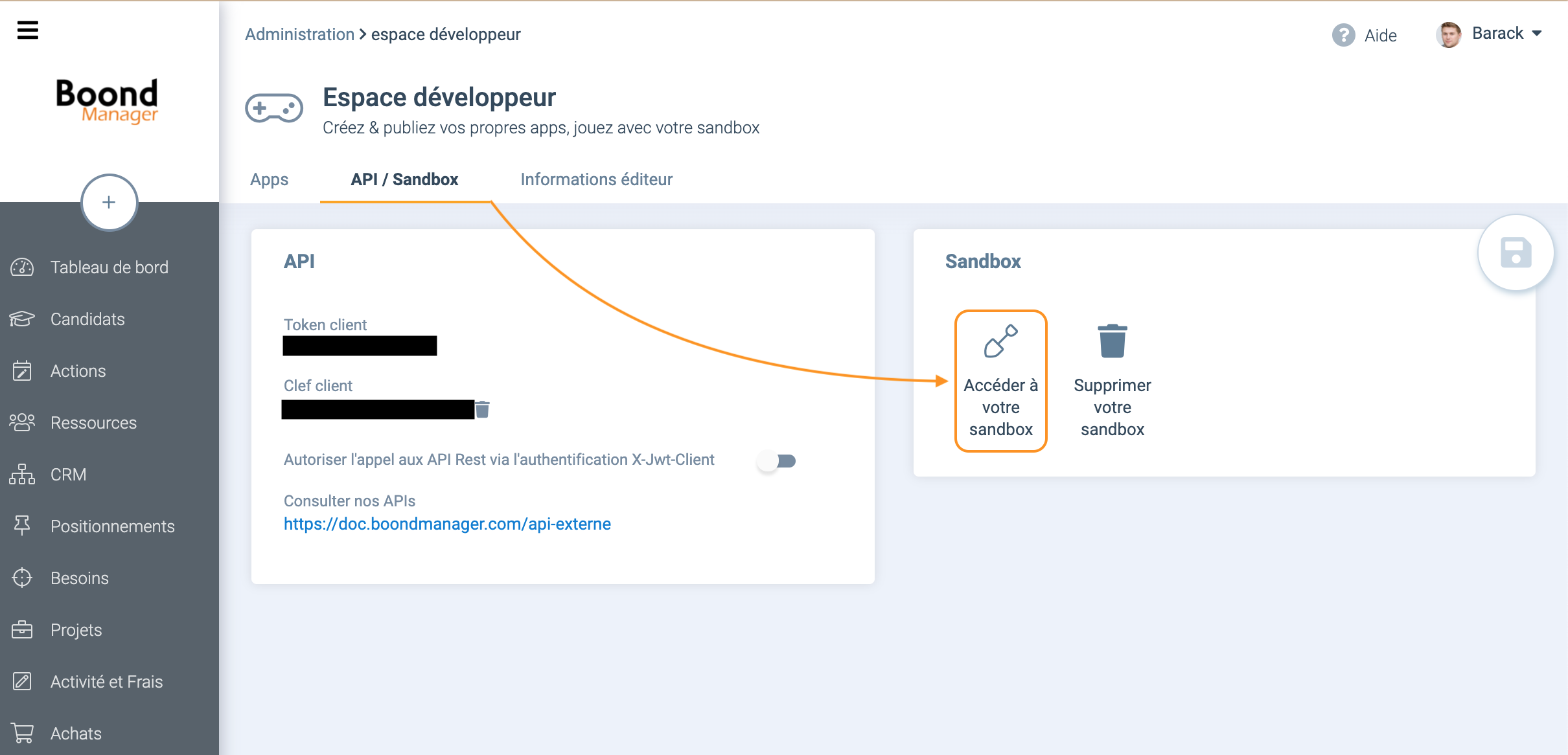Click the API panel heading

point(299,262)
